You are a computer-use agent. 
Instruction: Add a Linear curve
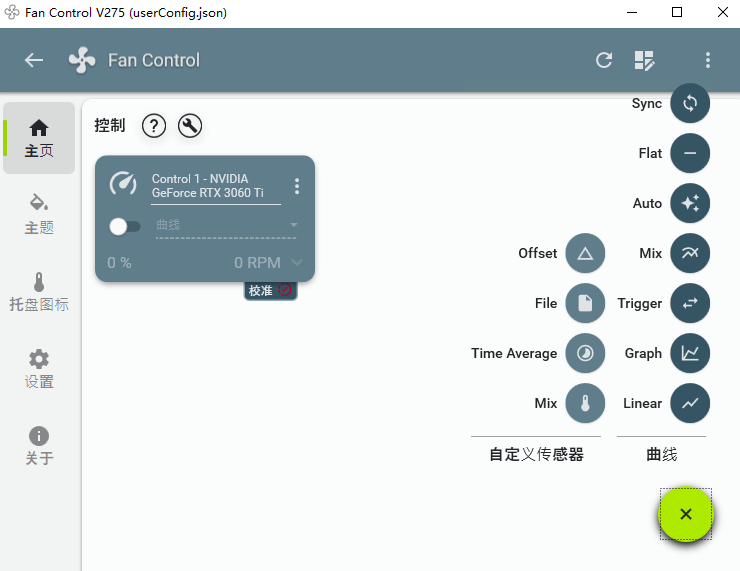(x=690, y=403)
